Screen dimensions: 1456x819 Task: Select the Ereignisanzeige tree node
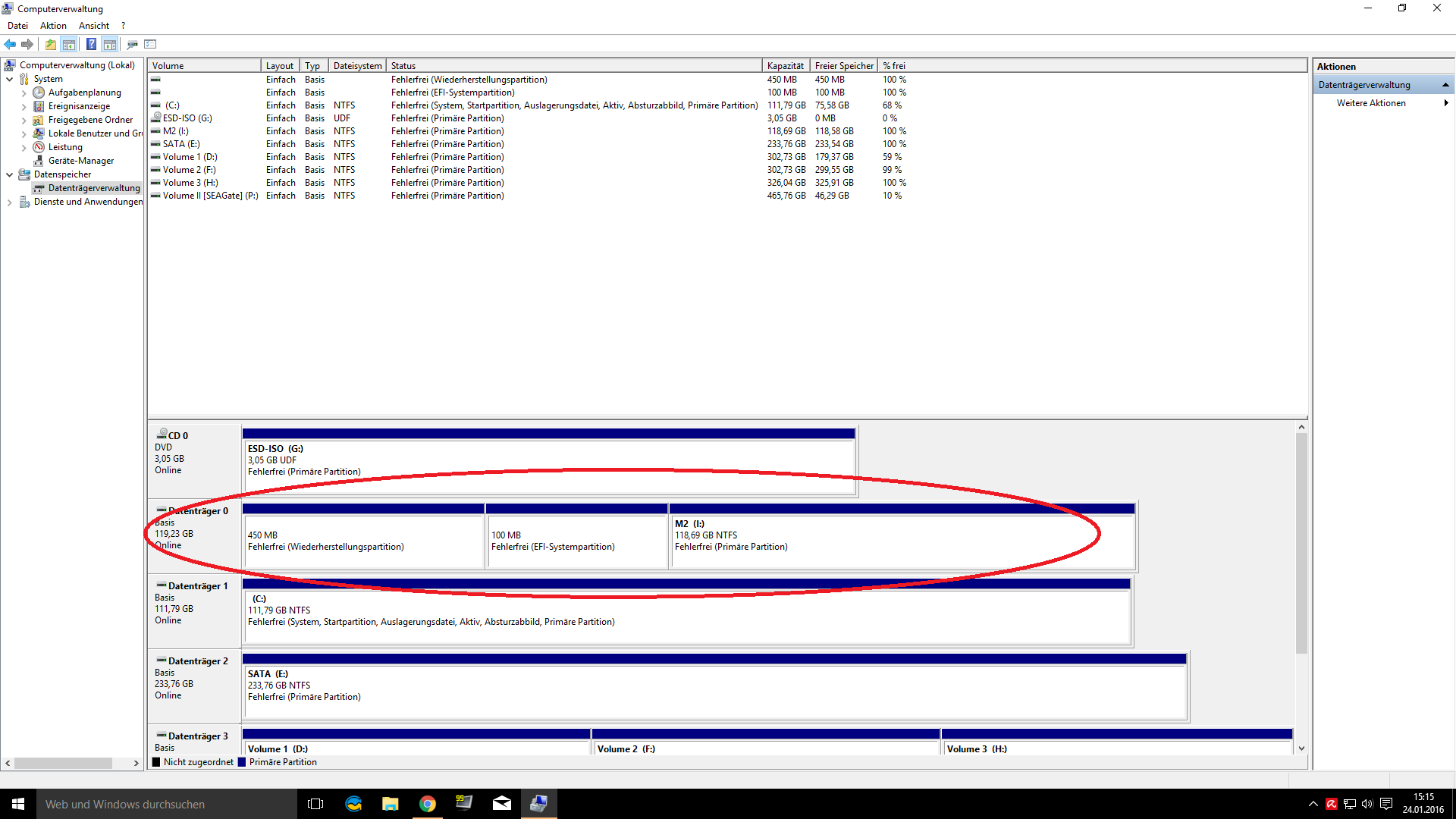coord(79,106)
